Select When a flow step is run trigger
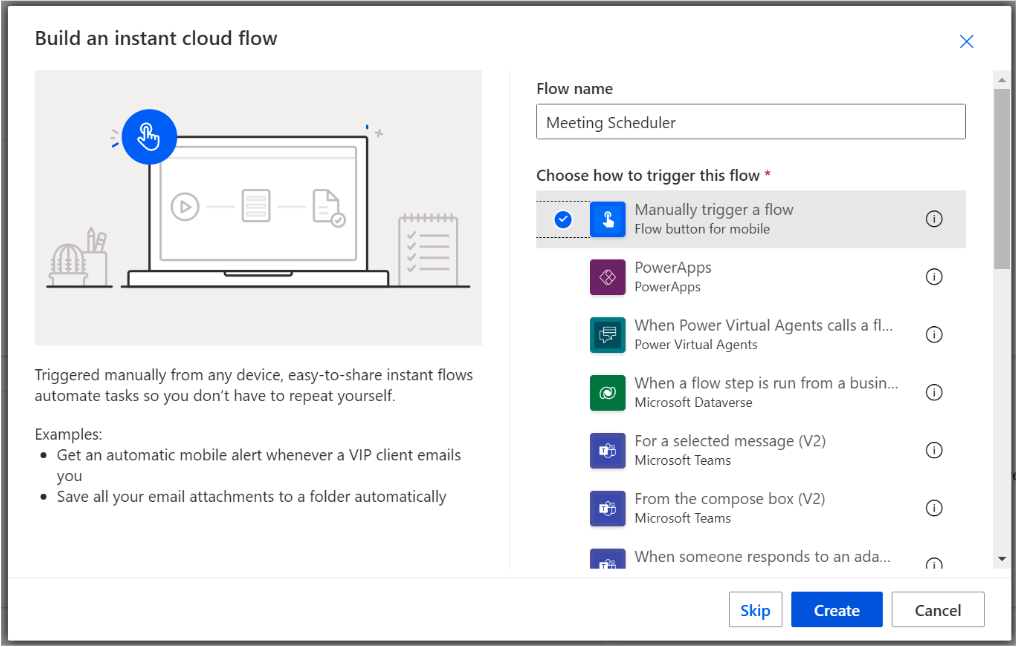Viewport: 1016px width, 647px height. [x=751, y=392]
